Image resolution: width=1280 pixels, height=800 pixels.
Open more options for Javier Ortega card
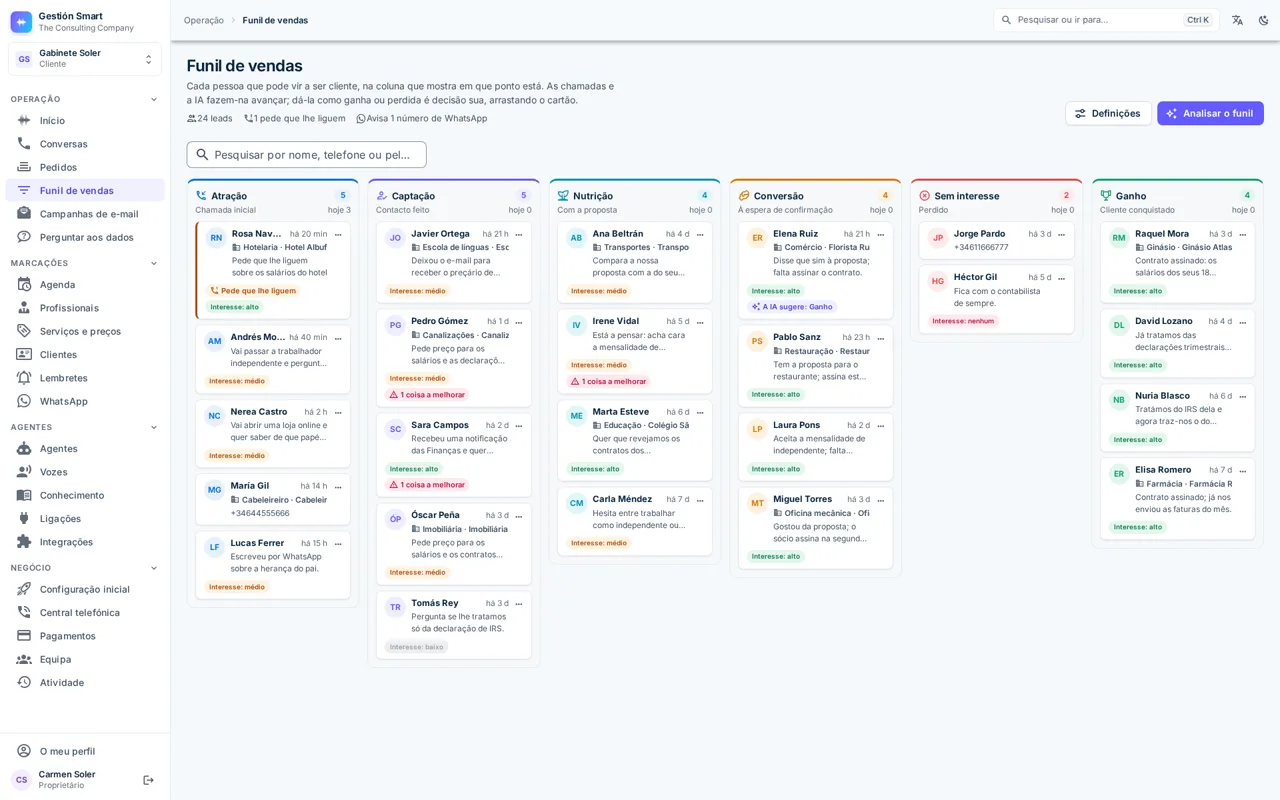point(519,234)
